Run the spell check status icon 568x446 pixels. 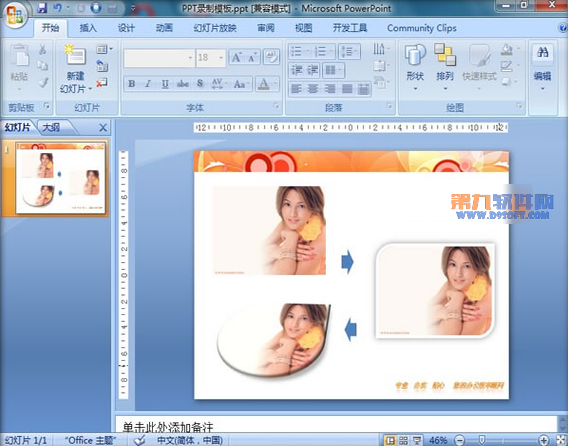point(139,440)
